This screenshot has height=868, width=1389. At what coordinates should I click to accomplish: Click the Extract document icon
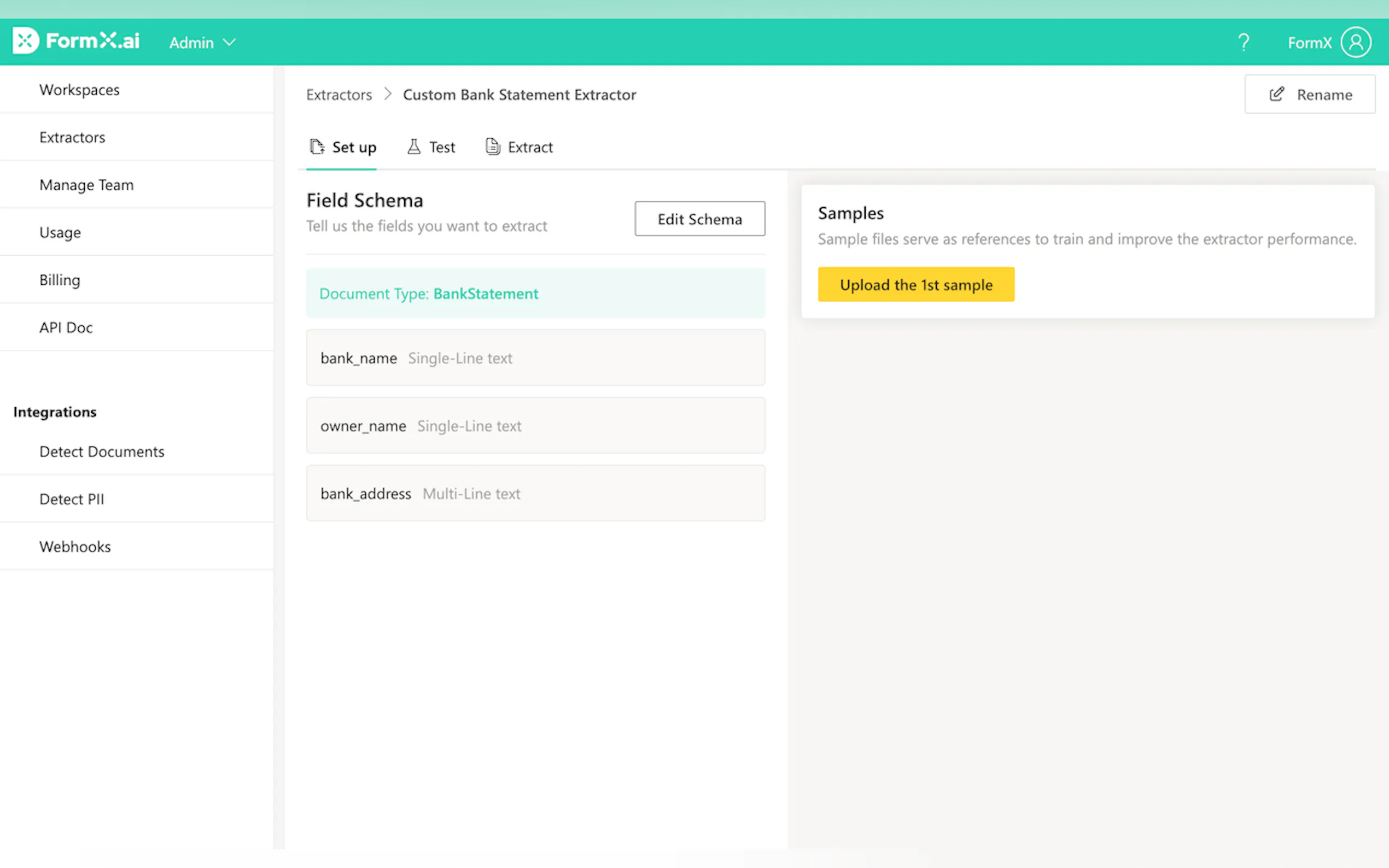[492, 147]
